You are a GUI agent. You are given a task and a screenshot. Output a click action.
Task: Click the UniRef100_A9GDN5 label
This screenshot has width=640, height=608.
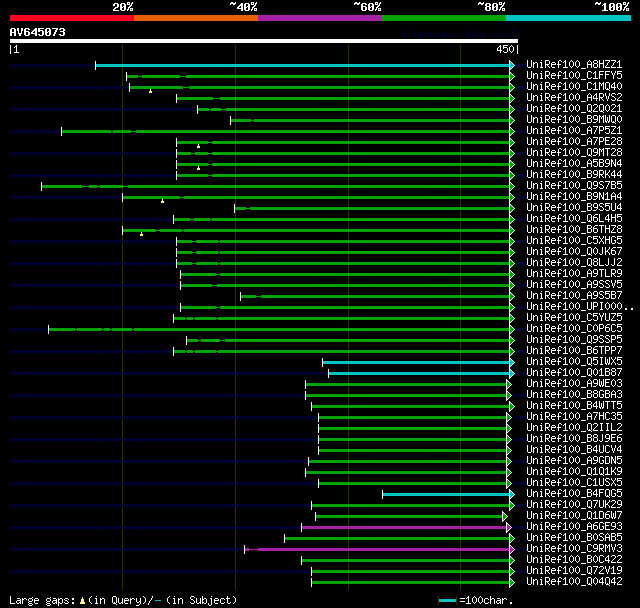click(574, 461)
